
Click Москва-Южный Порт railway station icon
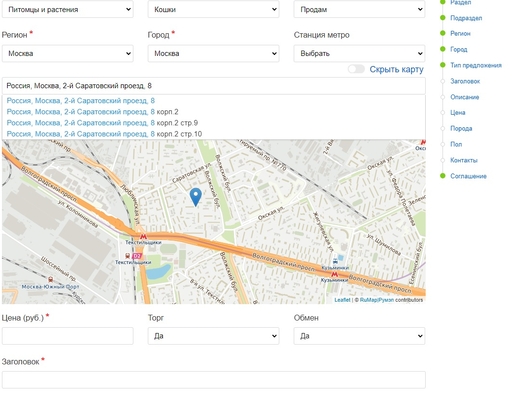[x=51, y=279]
